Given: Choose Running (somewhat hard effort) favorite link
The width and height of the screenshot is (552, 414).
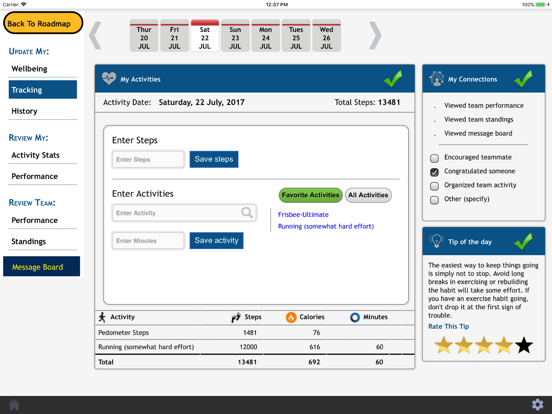Looking at the screenshot, I should [x=326, y=226].
